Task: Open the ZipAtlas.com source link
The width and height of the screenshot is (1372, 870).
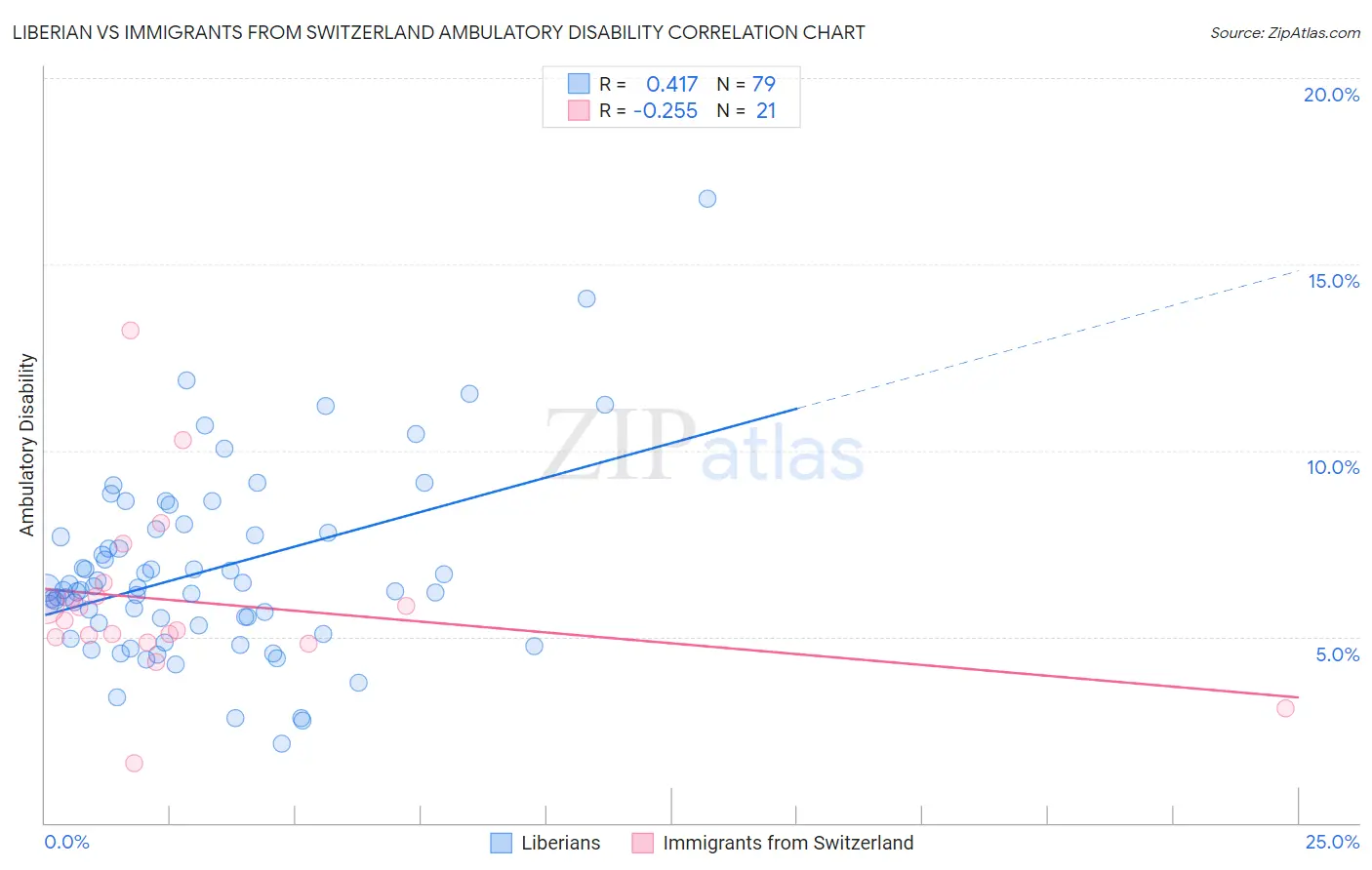Action: coord(1285,32)
